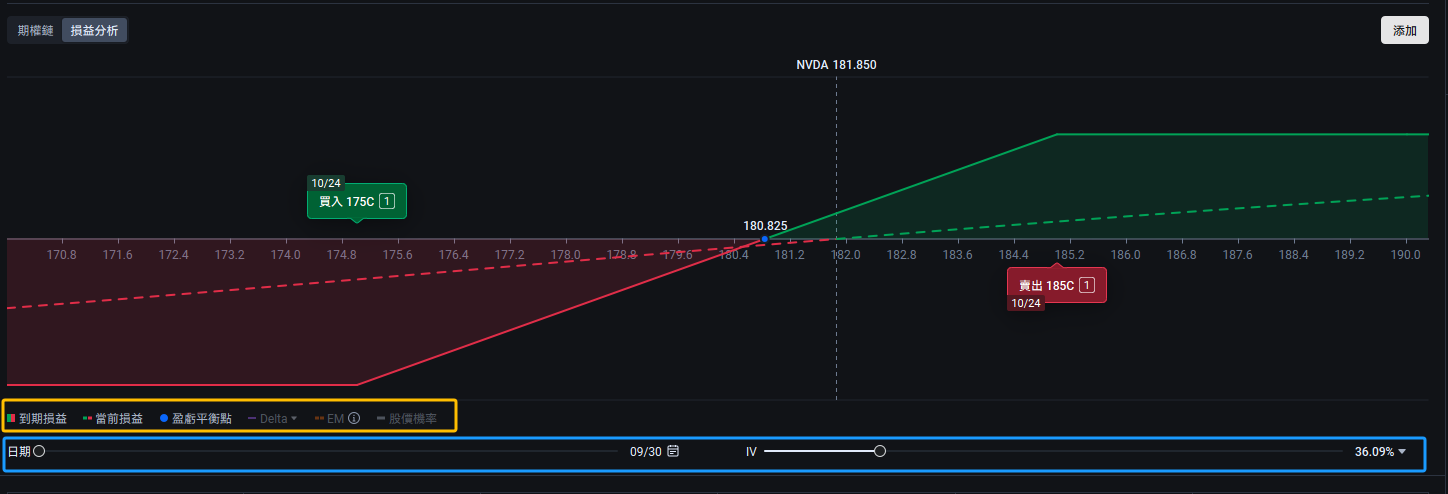Click the 當前損益 dashed-line legend icon
Screen dimensions: 1448x494
87,418
